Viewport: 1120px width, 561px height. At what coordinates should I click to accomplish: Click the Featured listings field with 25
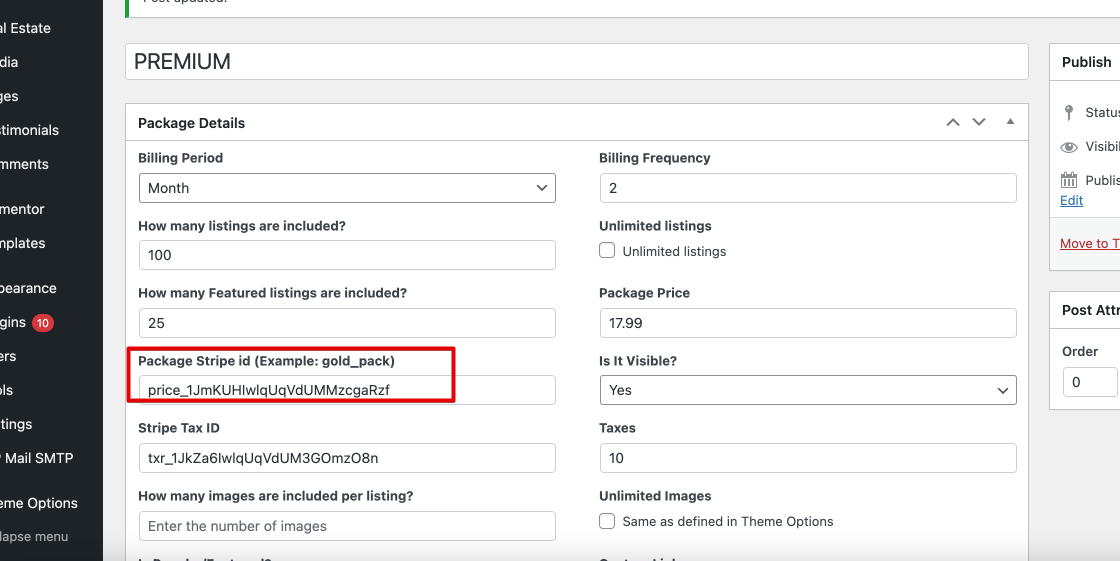click(347, 323)
